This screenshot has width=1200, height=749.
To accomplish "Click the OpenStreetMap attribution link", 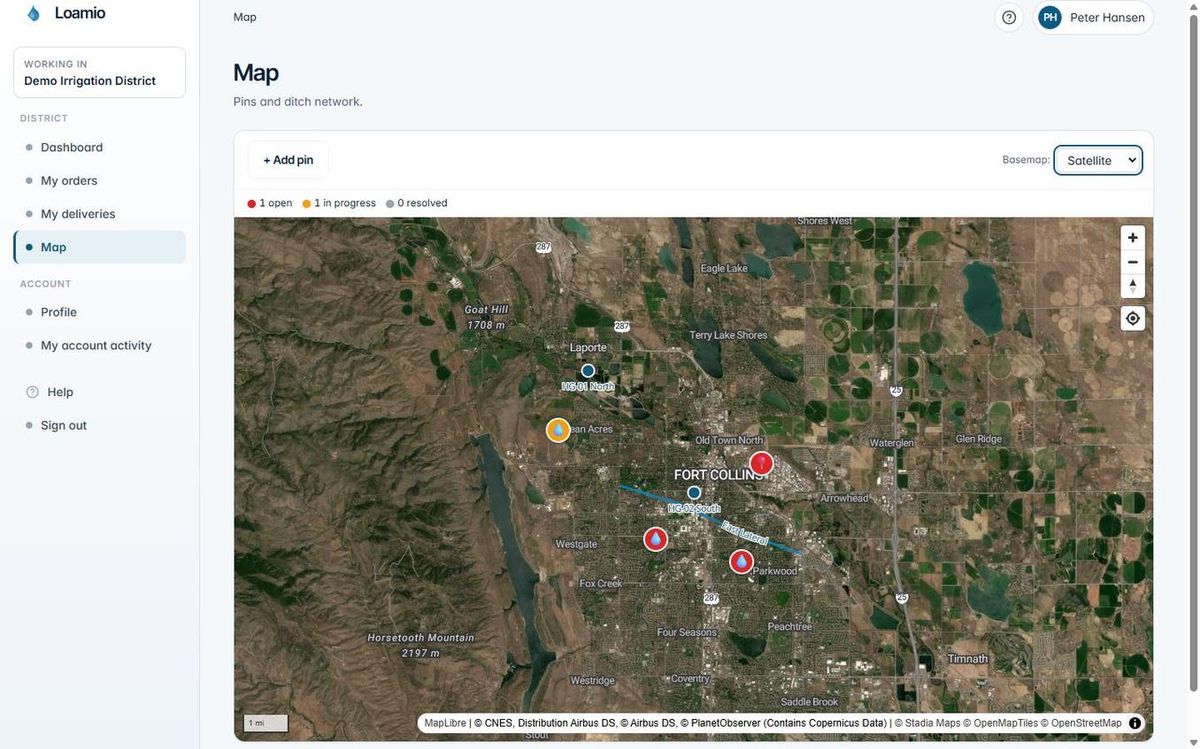I will [1086, 723].
